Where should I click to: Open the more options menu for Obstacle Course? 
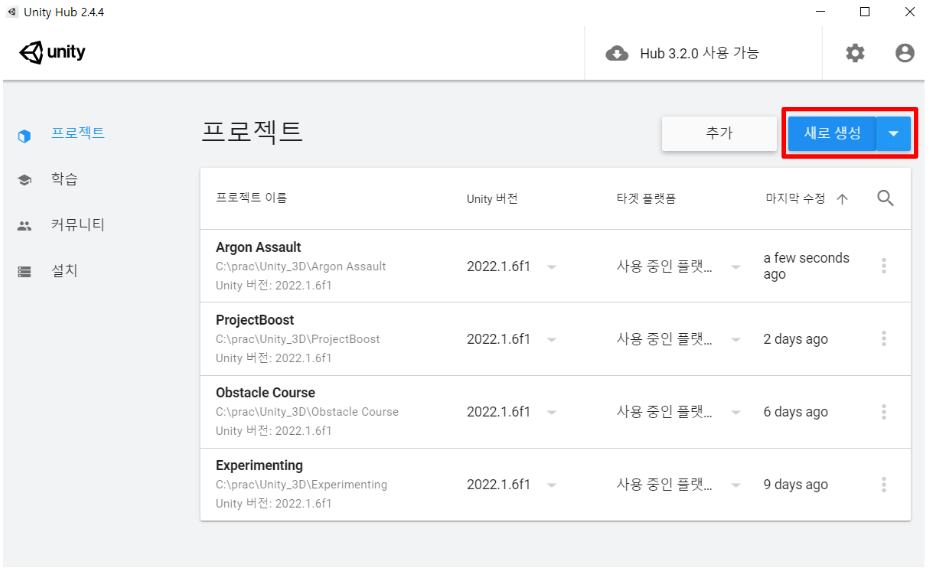click(x=884, y=411)
